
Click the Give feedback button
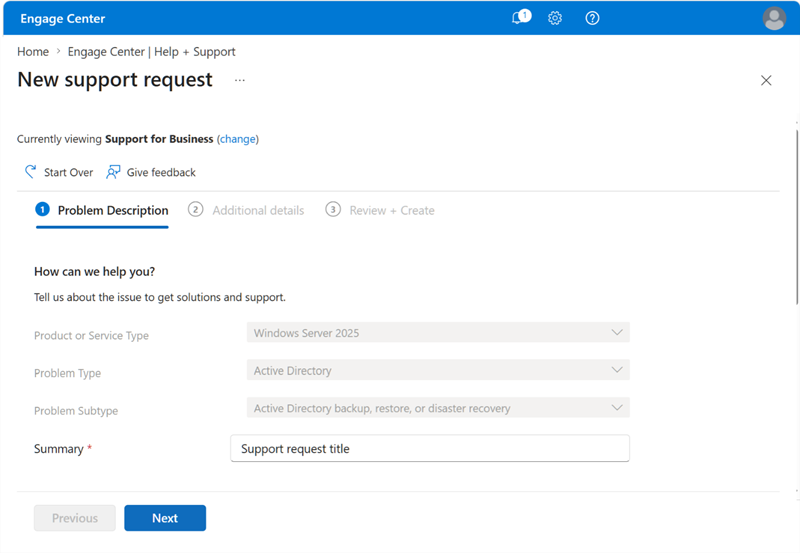coord(151,172)
